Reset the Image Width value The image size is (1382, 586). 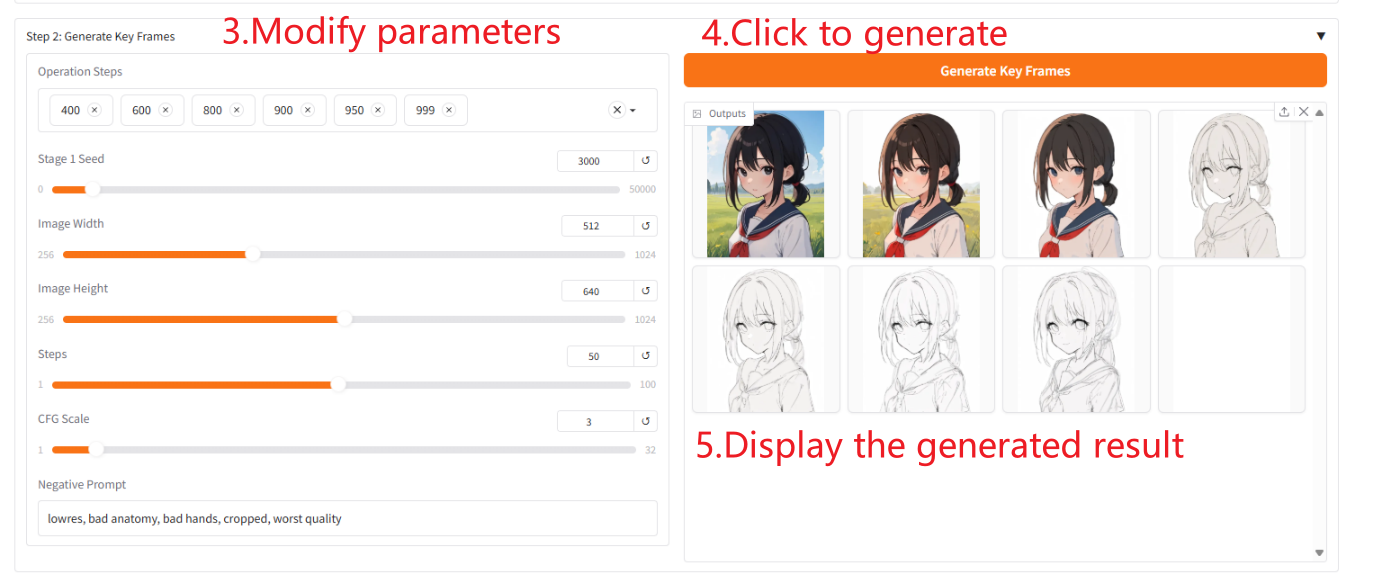[646, 226]
